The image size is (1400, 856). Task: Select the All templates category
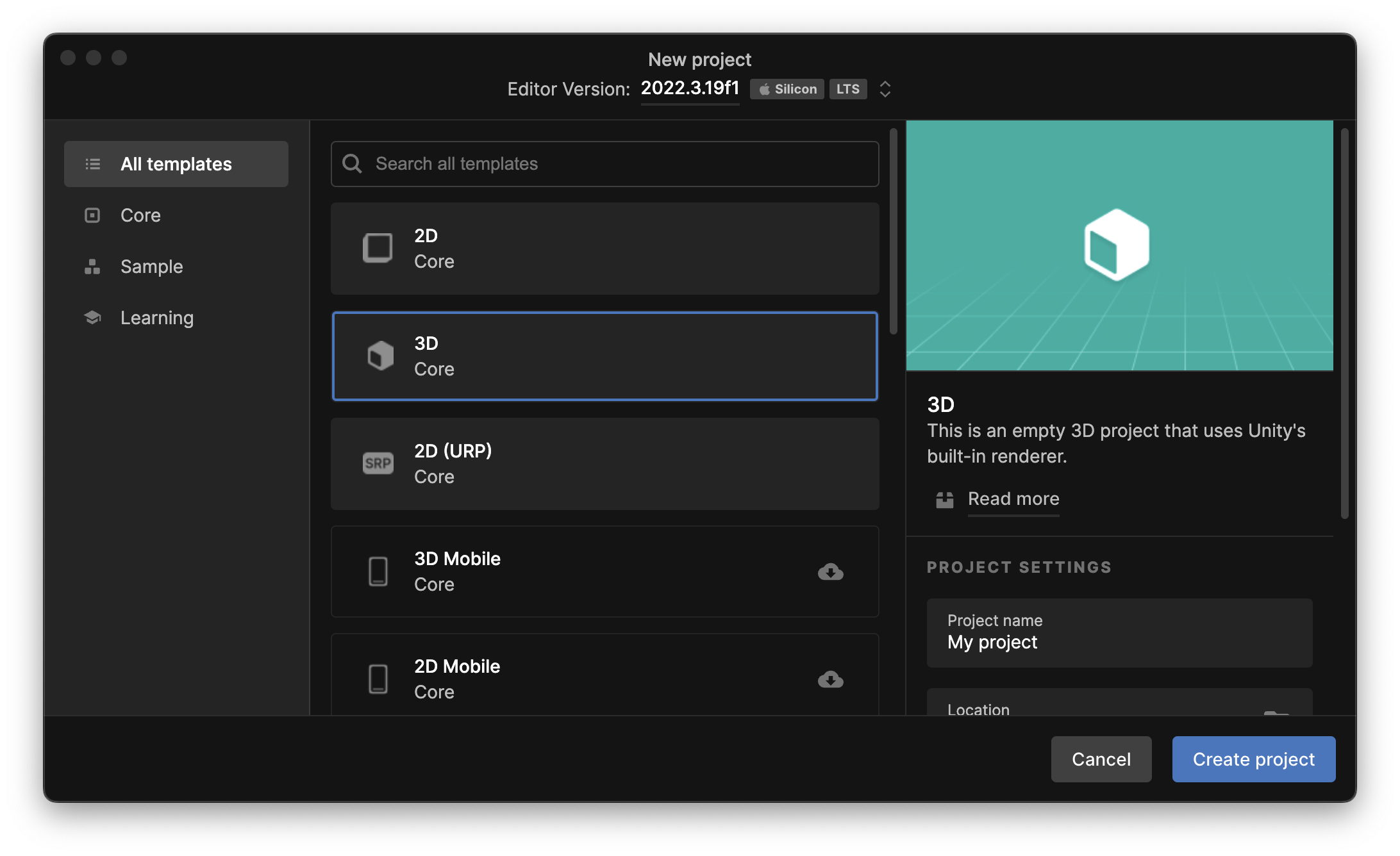tap(176, 164)
